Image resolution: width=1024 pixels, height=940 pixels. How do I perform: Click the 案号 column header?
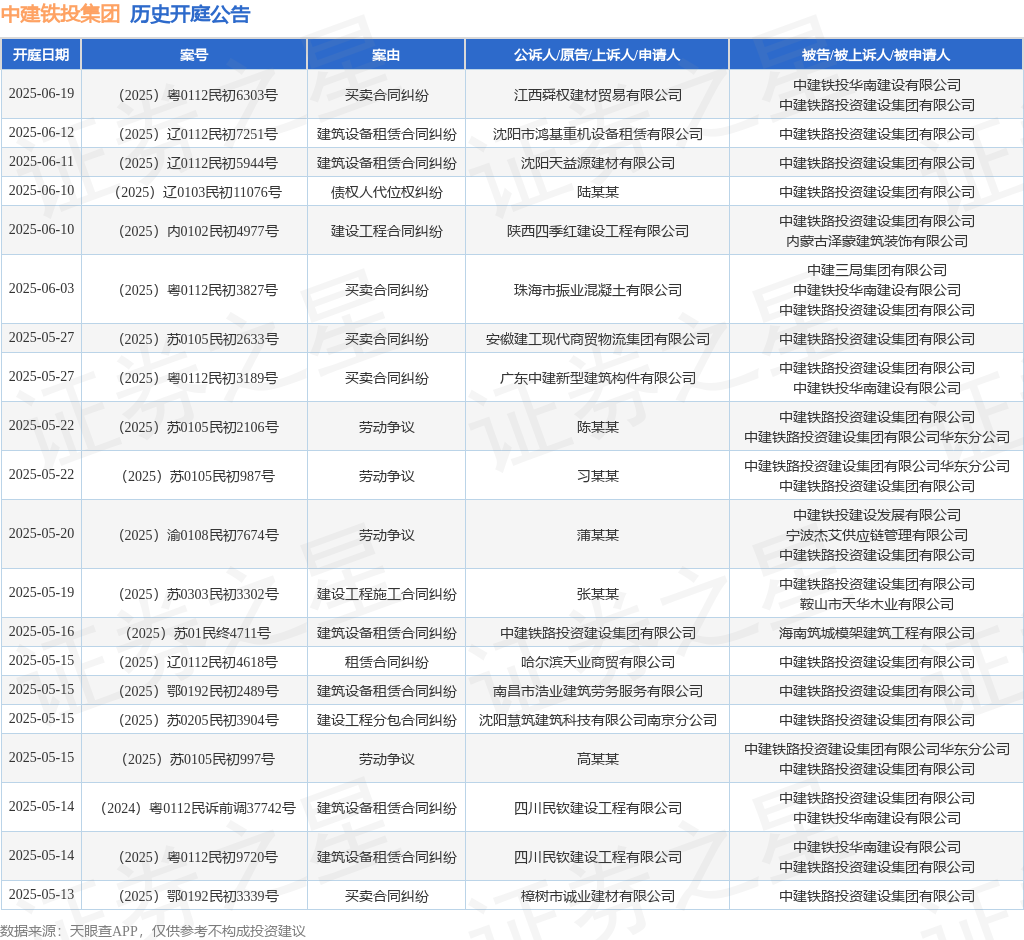194,55
